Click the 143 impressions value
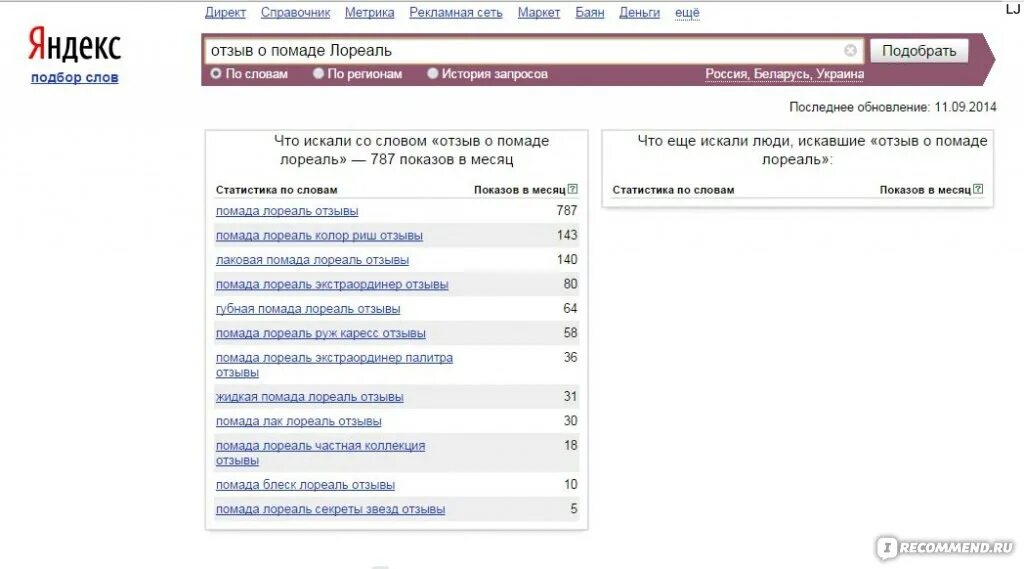Image resolution: width=1024 pixels, height=569 pixels. coord(567,235)
